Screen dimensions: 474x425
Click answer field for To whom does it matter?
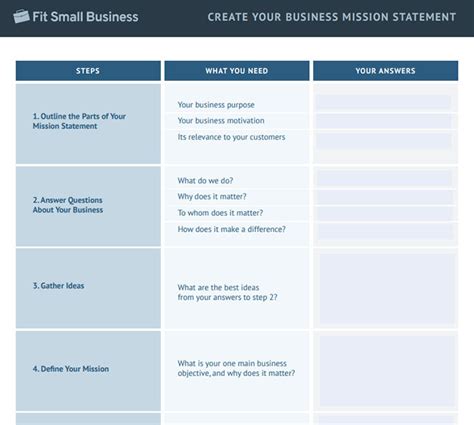385,214
